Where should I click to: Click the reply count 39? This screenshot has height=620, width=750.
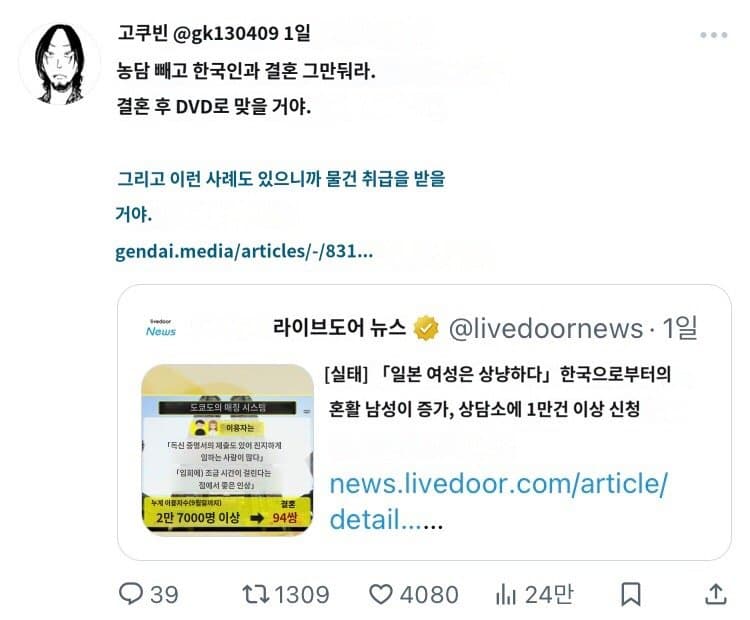[x=164, y=595]
